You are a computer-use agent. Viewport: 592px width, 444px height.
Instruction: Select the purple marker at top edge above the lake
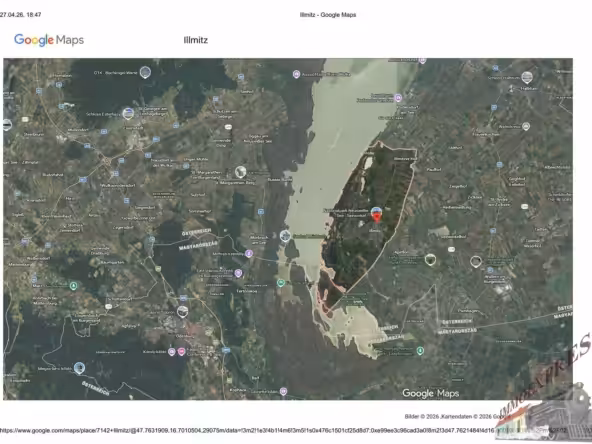422,60
